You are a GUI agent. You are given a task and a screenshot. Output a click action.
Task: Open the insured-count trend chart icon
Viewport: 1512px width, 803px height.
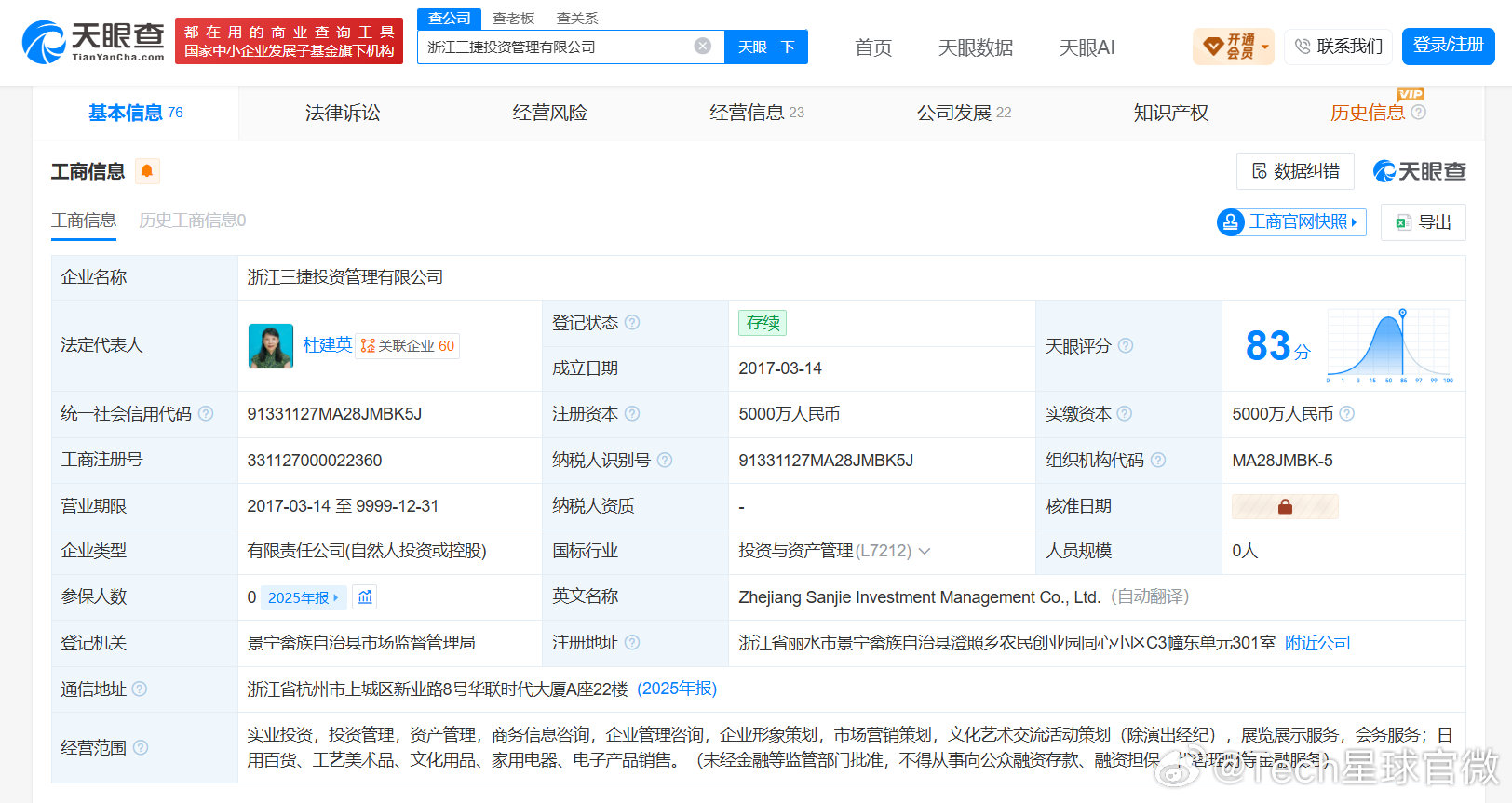[365, 596]
